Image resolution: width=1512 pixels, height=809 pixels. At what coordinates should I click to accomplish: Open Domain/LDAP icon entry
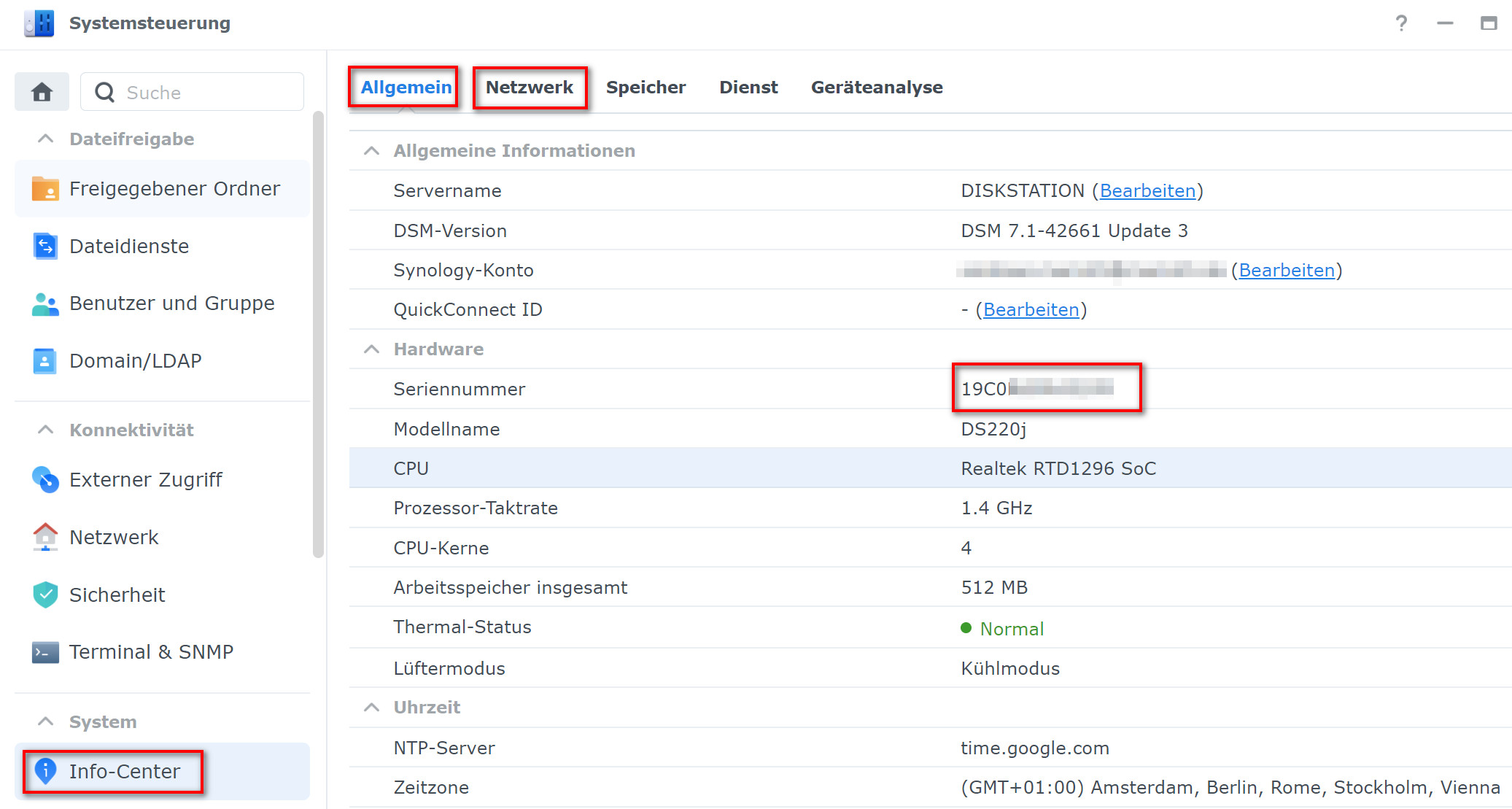tap(45, 360)
